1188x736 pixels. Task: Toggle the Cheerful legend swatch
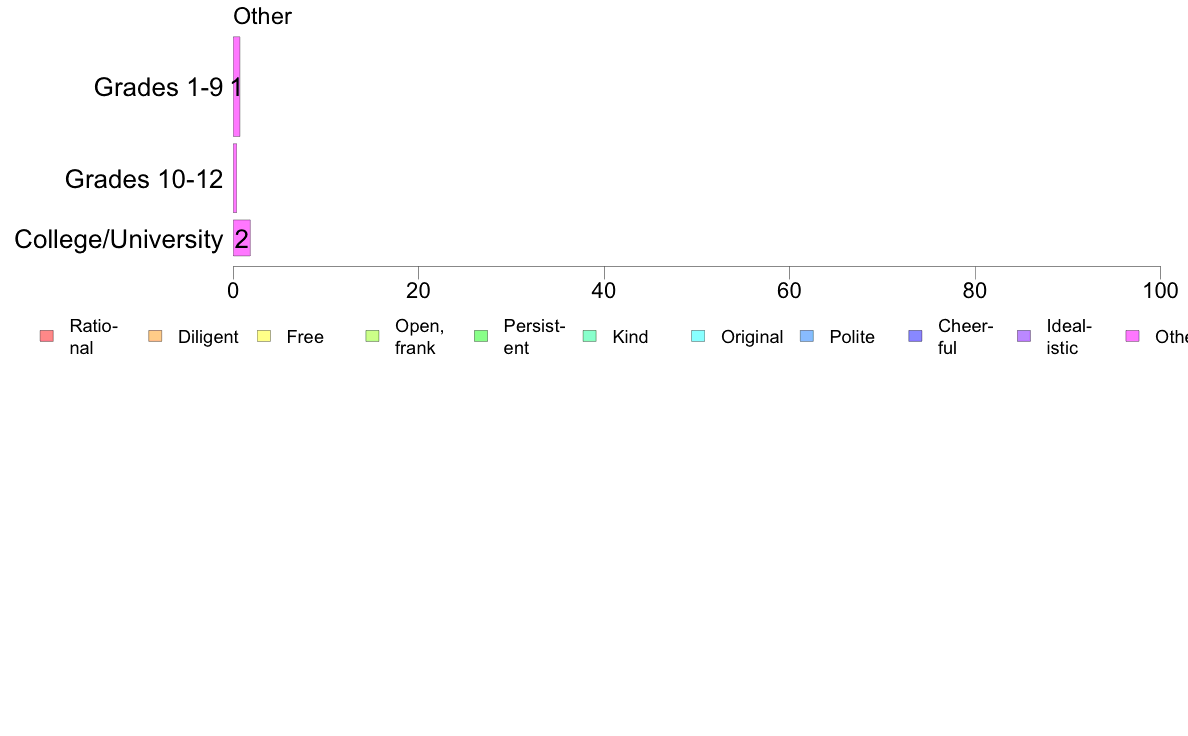point(915,336)
